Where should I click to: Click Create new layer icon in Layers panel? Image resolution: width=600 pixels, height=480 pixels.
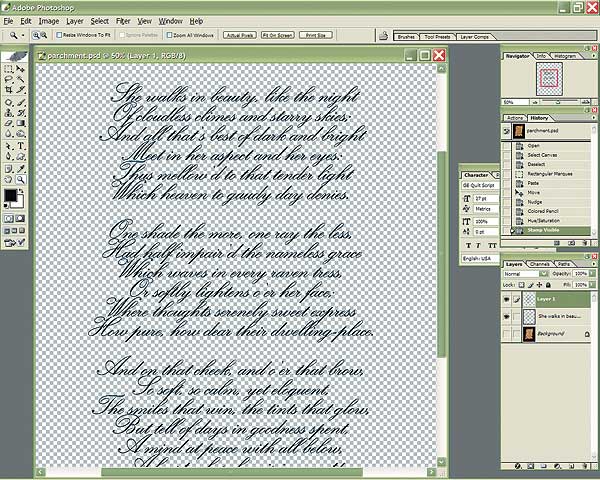point(573,466)
